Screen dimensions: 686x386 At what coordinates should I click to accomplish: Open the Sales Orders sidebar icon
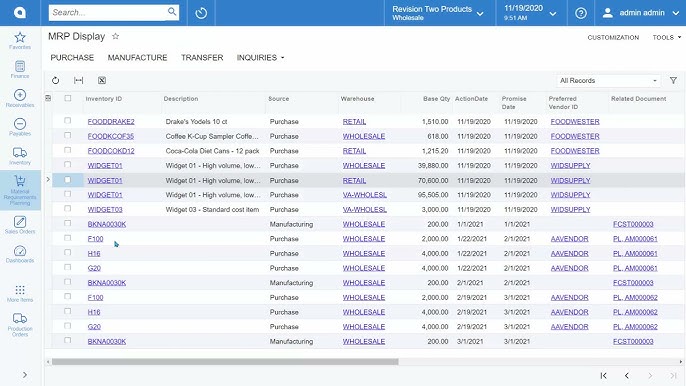click(x=20, y=225)
